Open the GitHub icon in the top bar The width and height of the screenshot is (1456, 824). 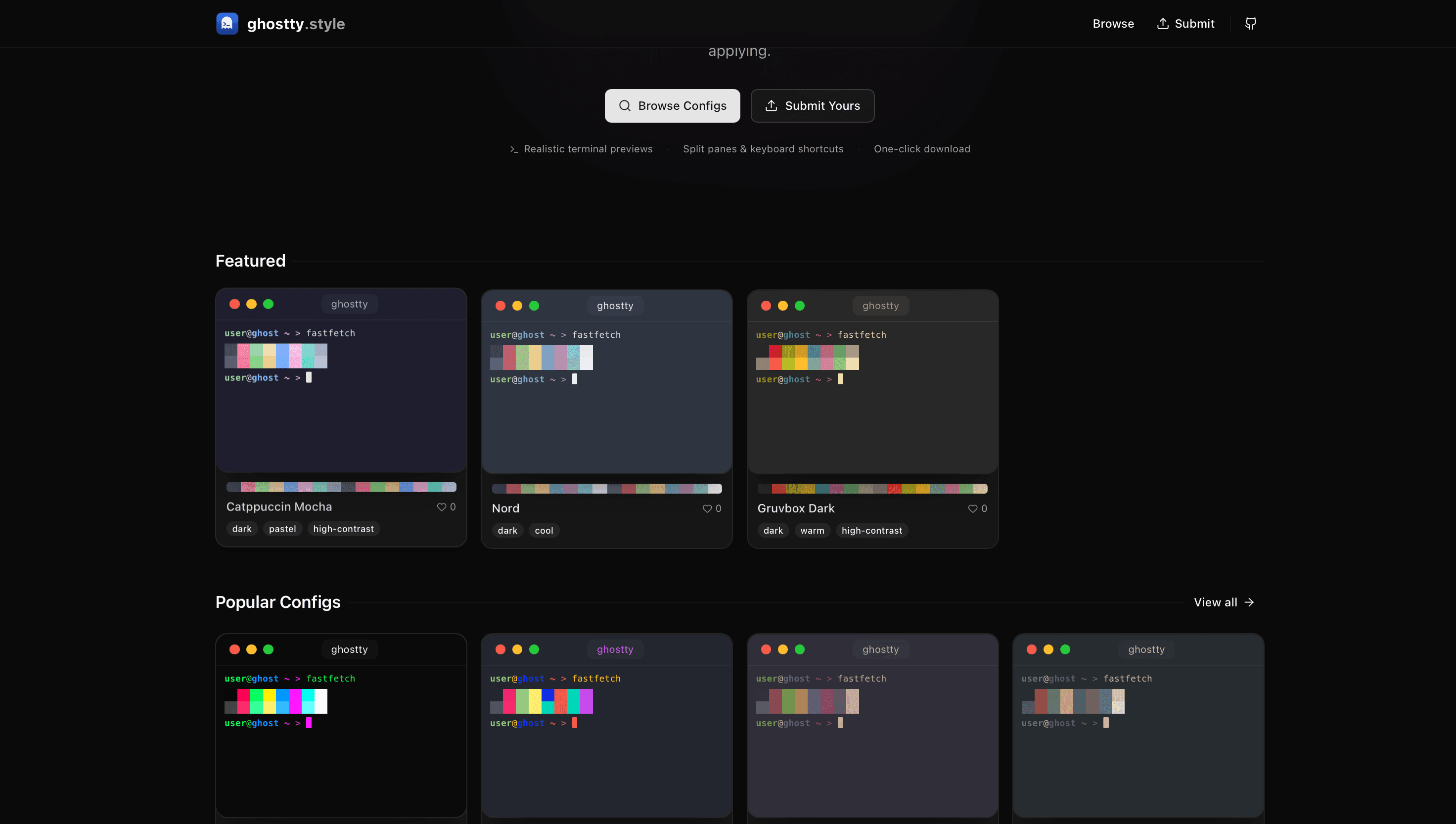tap(1251, 23)
